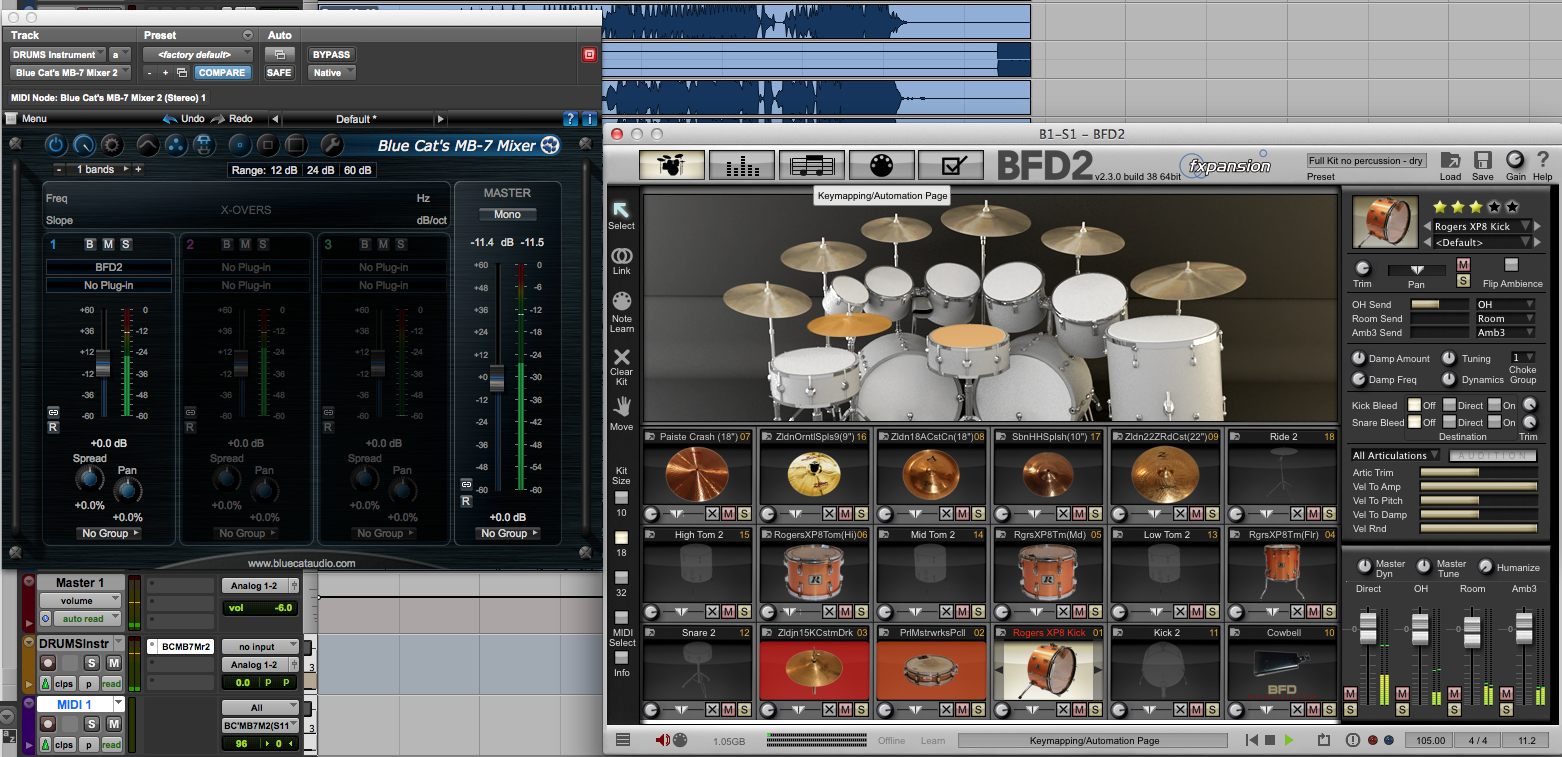Open the Blue Cat info icon
The width and height of the screenshot is (1562, 757).
point(589,119)
